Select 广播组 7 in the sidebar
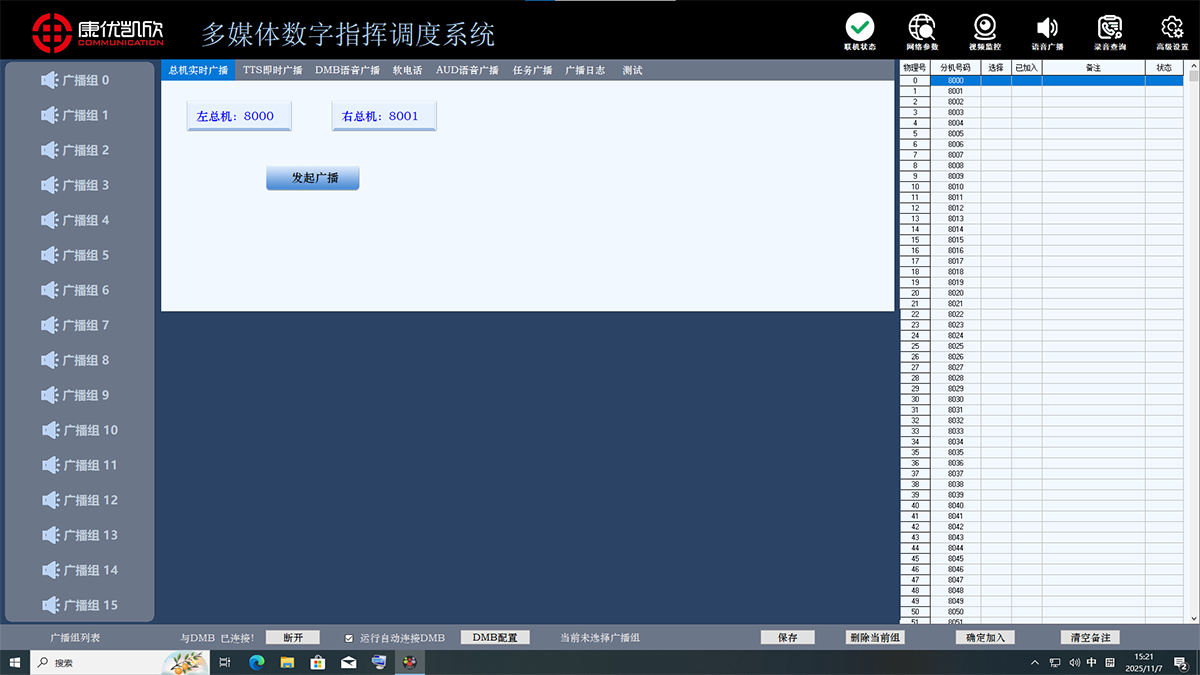1200x675 pixels. click(80, 325)
